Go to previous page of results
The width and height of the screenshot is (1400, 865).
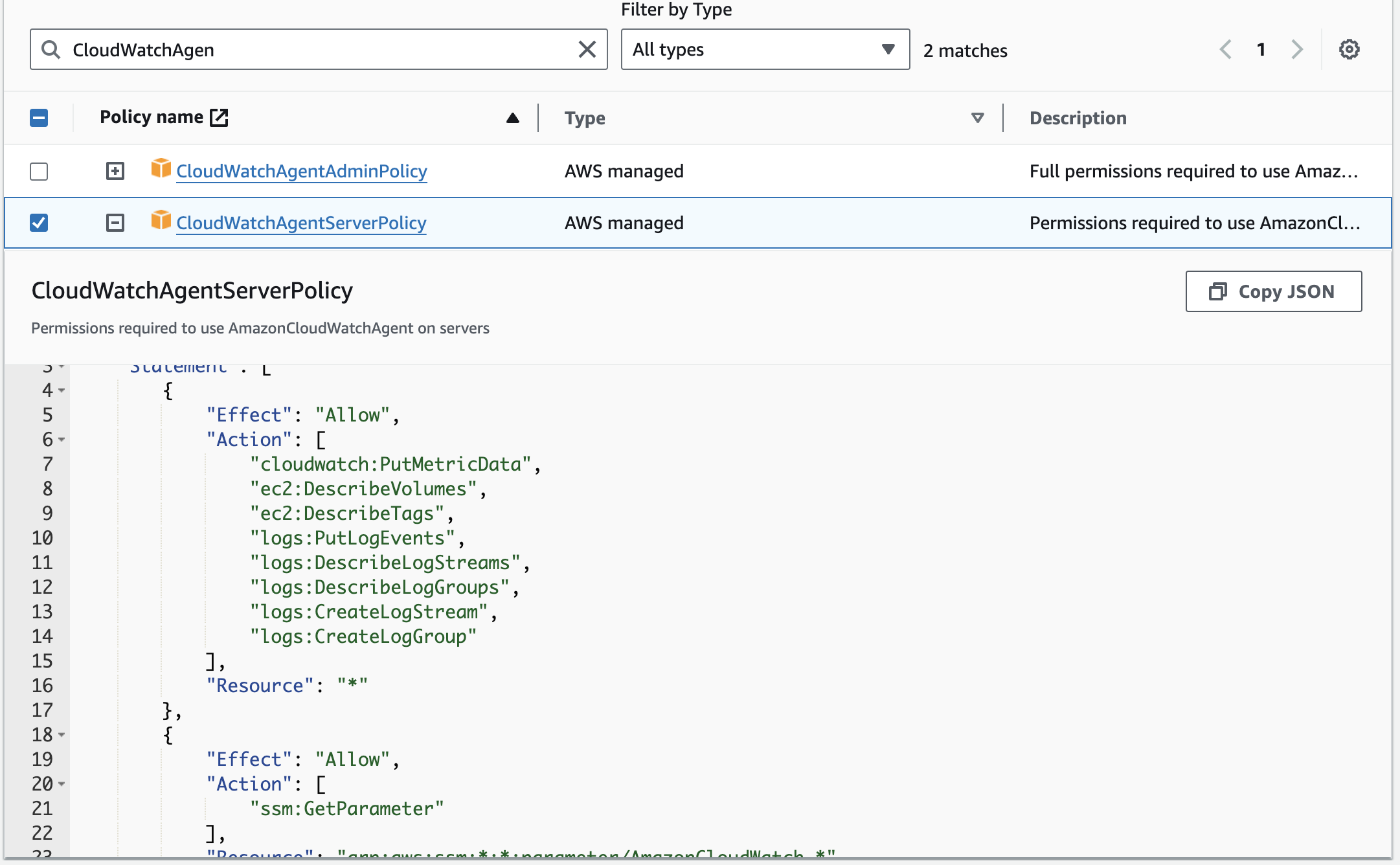[1225, 49]
